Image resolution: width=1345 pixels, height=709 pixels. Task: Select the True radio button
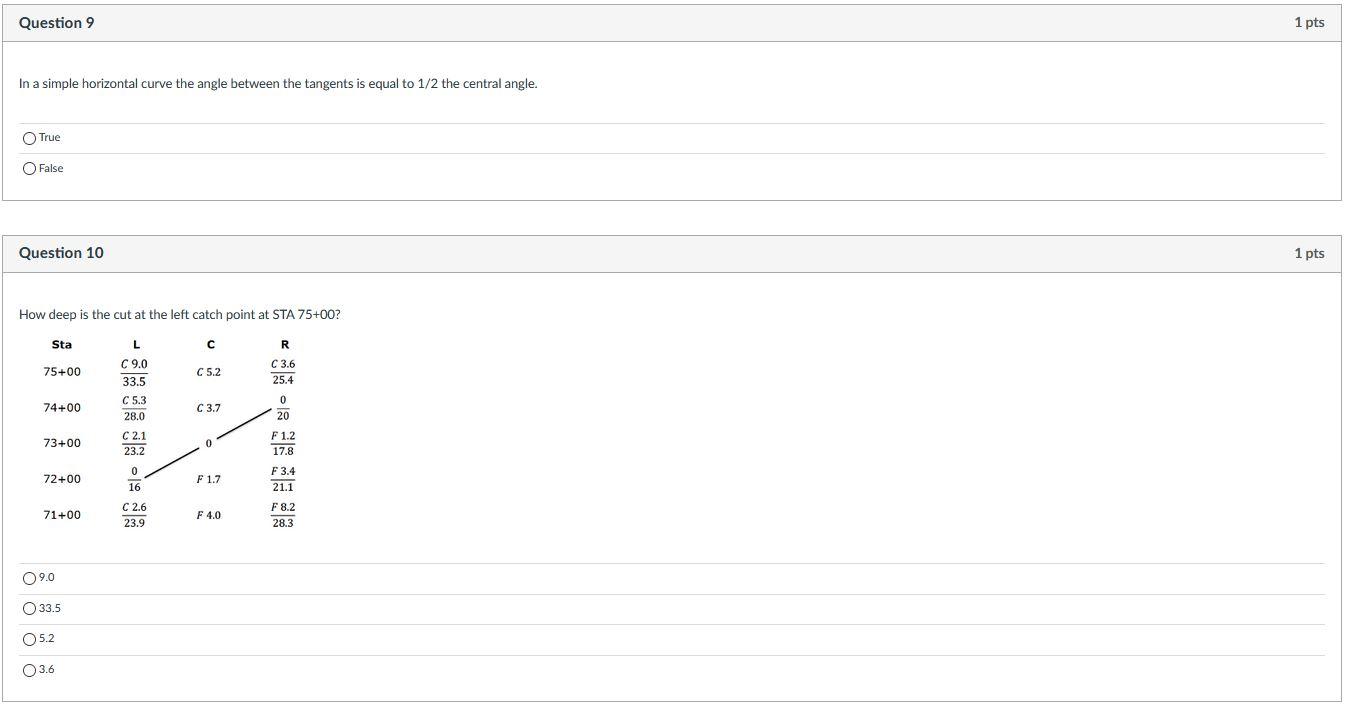pos(29,138)
